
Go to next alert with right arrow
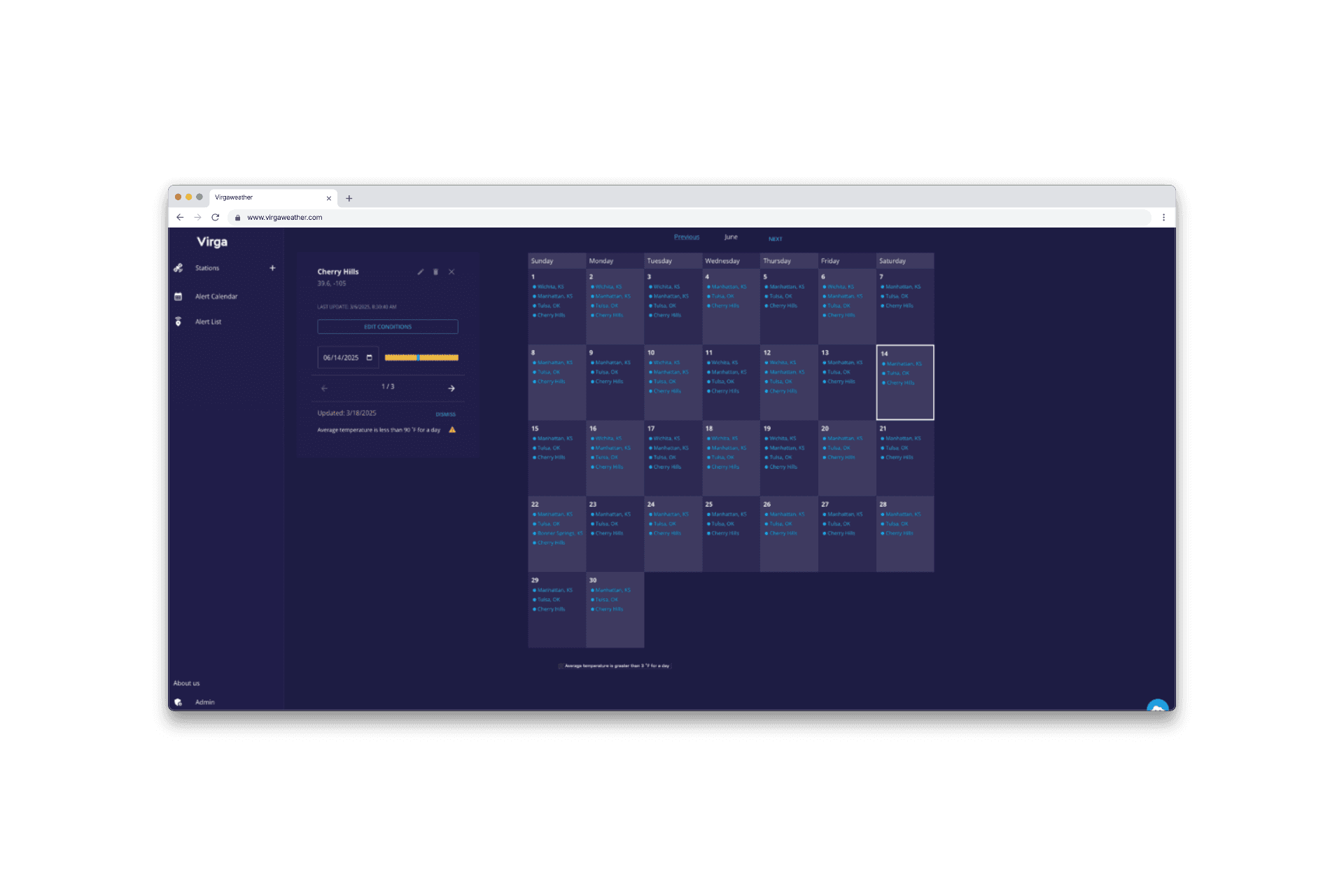[x=451, y=388]
